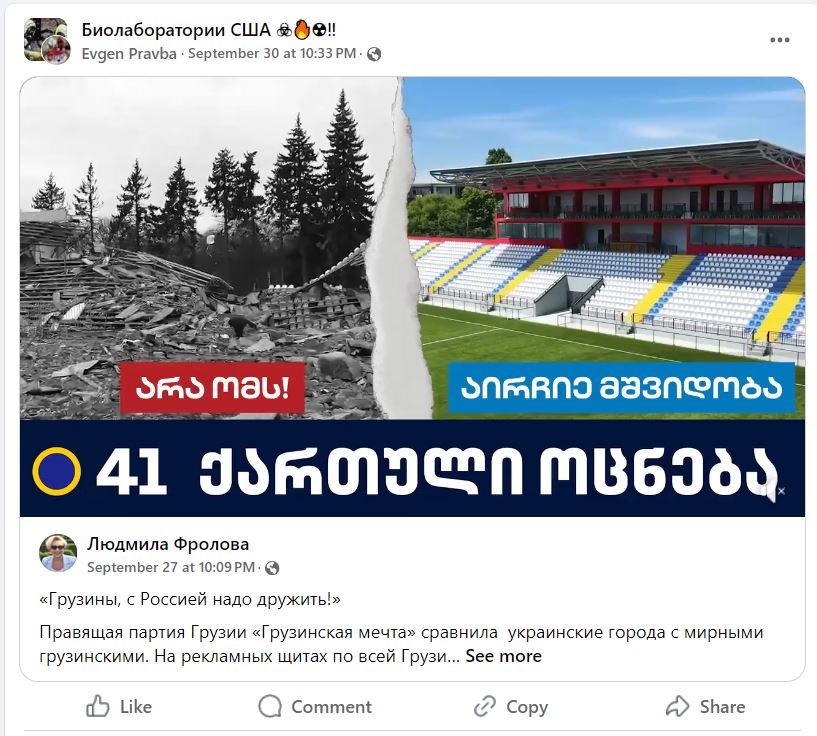Click the chain-link Copy icon

[485, 706]
